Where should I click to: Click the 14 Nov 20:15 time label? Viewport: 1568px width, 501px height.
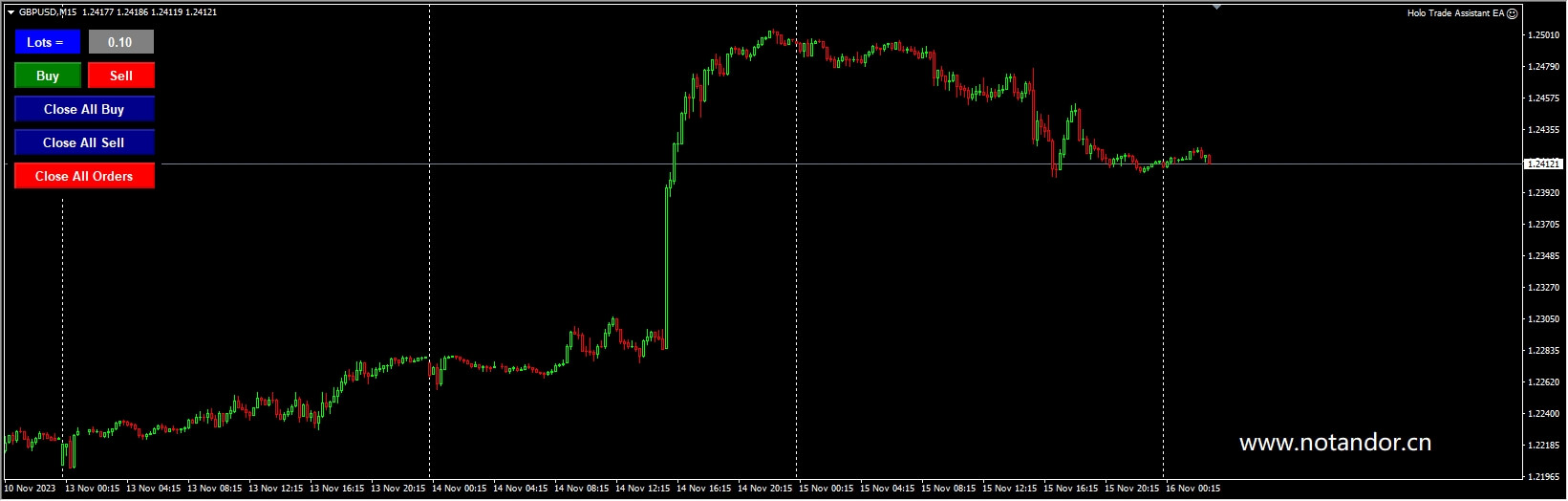[x=765, y=489]
